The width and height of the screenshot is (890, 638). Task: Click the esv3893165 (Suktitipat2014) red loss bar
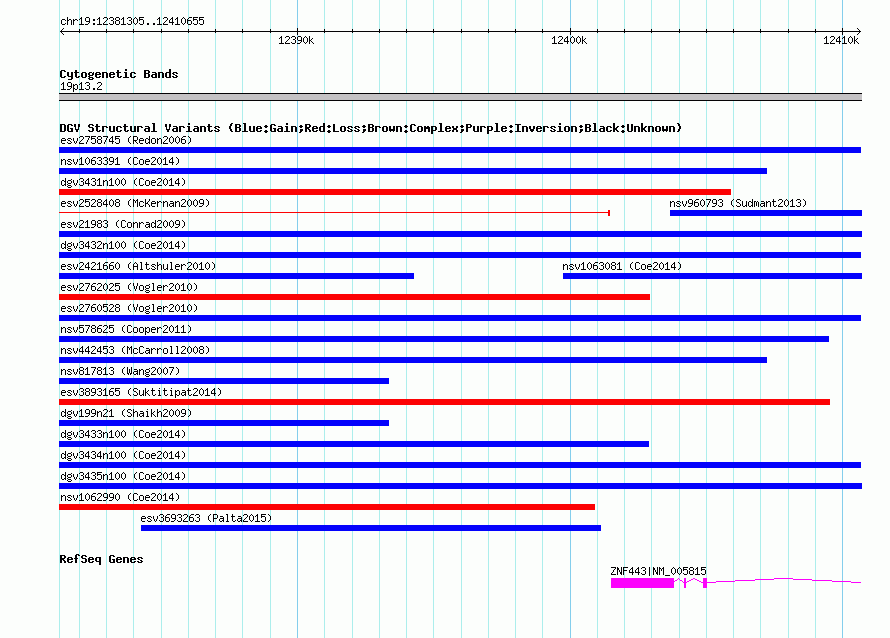444,402
